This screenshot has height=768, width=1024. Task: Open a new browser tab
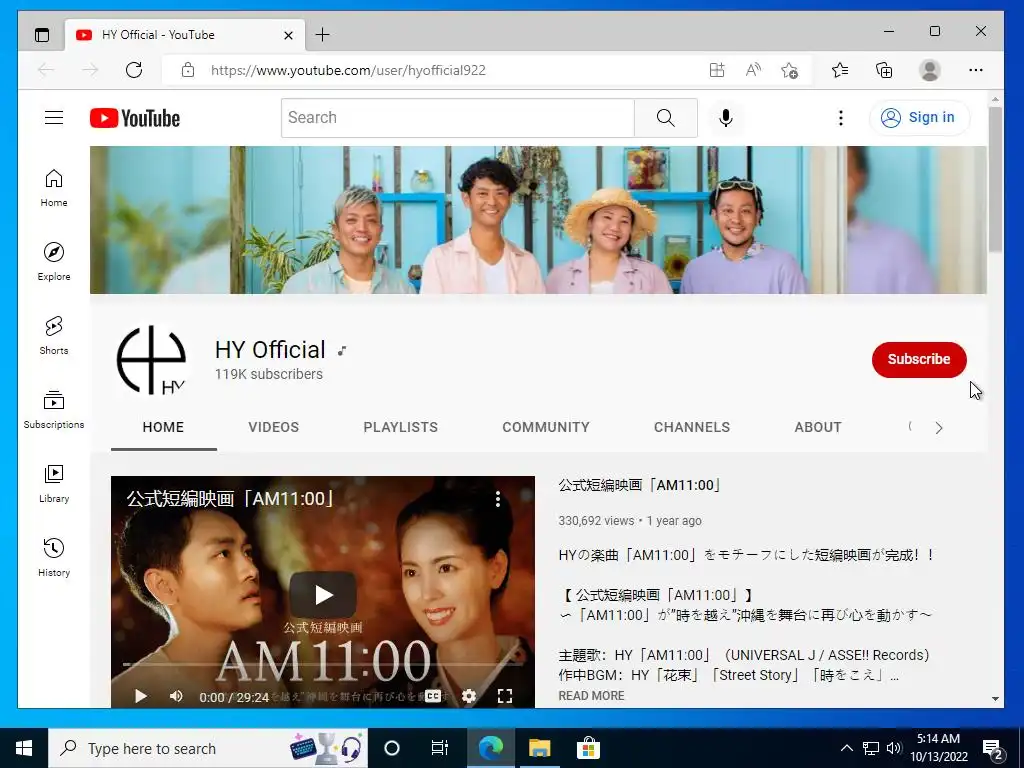(x=322, y=35)
